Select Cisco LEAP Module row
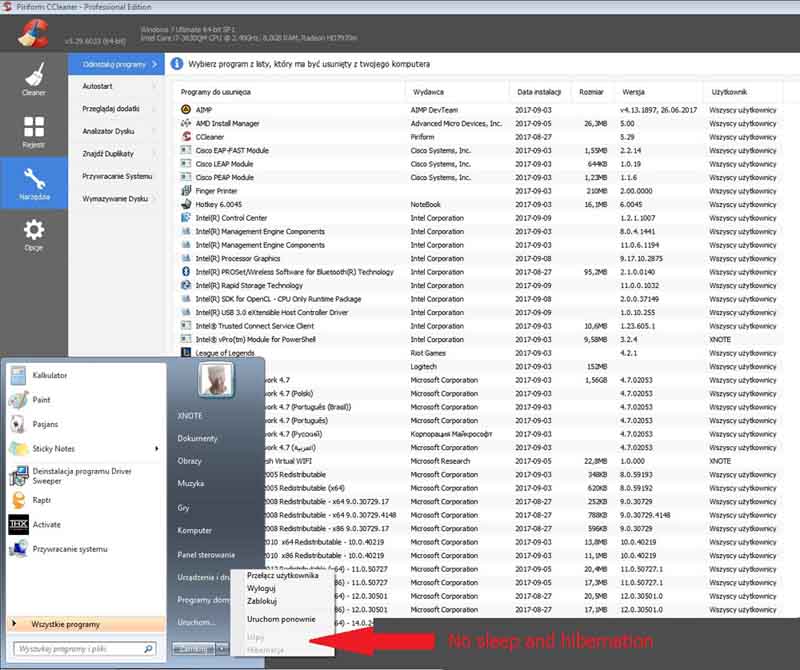 478,164
